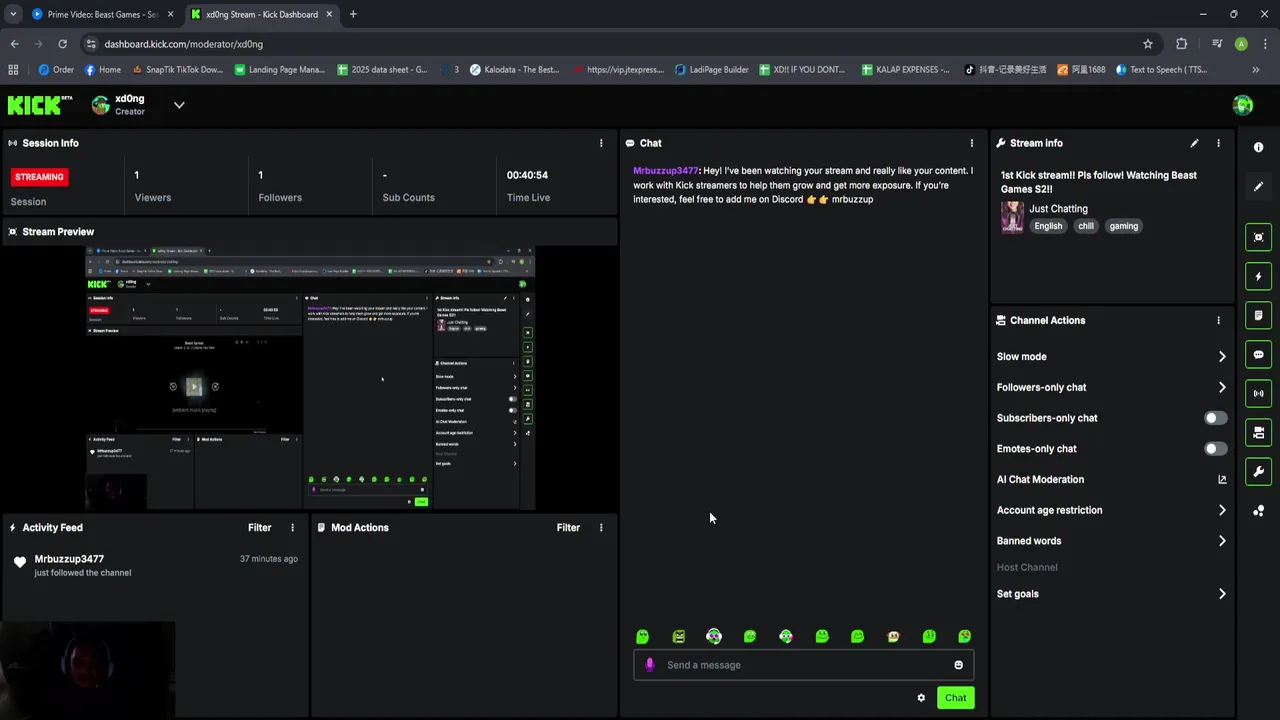The image size is (1280, 720).
Task: Open the 2025 data sheet bookmark
Action: [382, 70]
